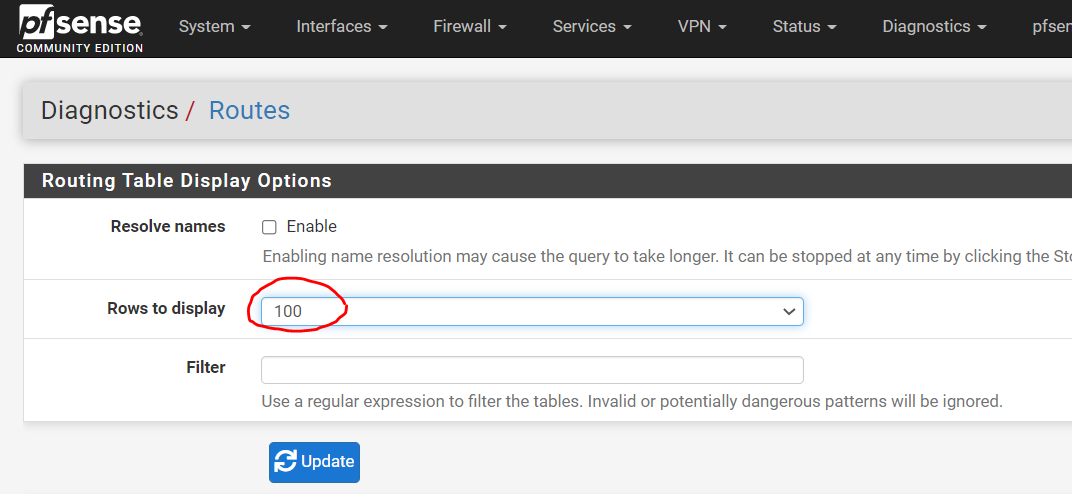Click the Routing Table Display Options header

187,181
